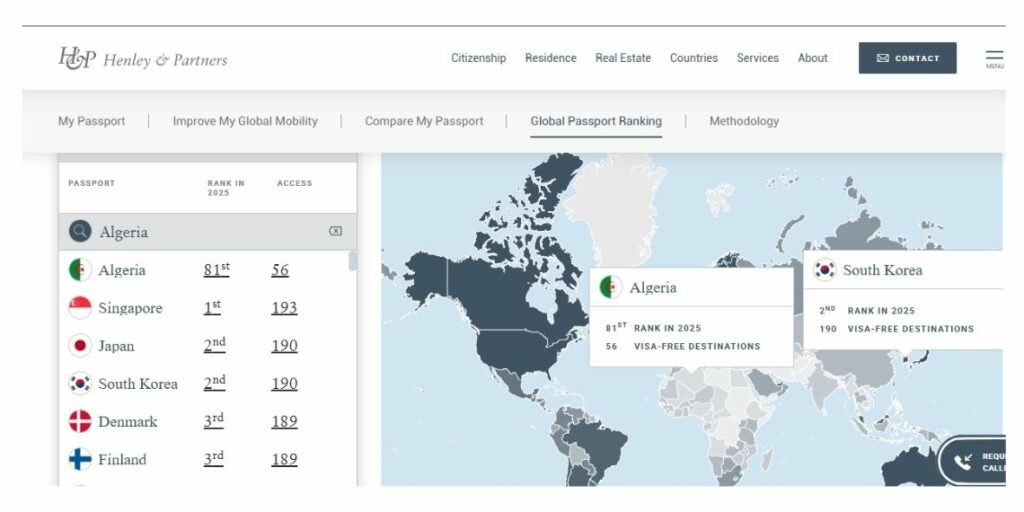The image size is (1024, 512).
Task: Click South Korea's 2nd rank in the list
Action: pyautogui.click(x=214, y=383)
